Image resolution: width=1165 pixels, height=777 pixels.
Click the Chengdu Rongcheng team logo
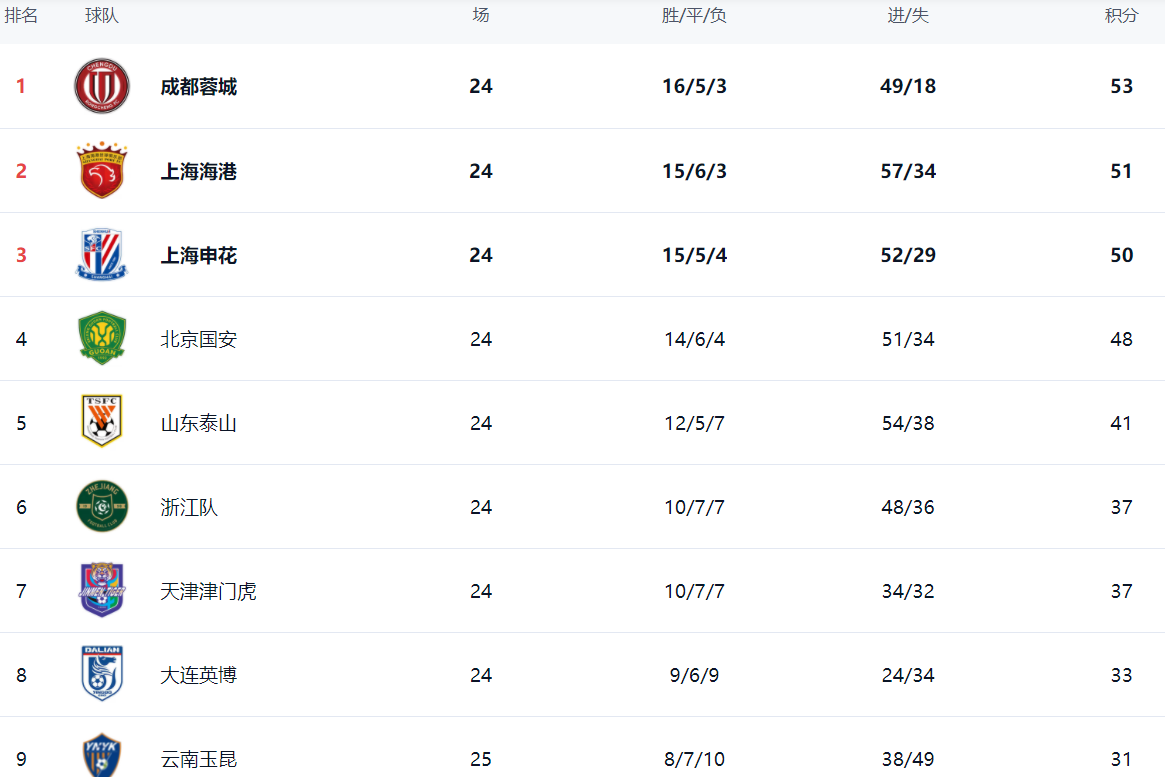tap(102, 86)
